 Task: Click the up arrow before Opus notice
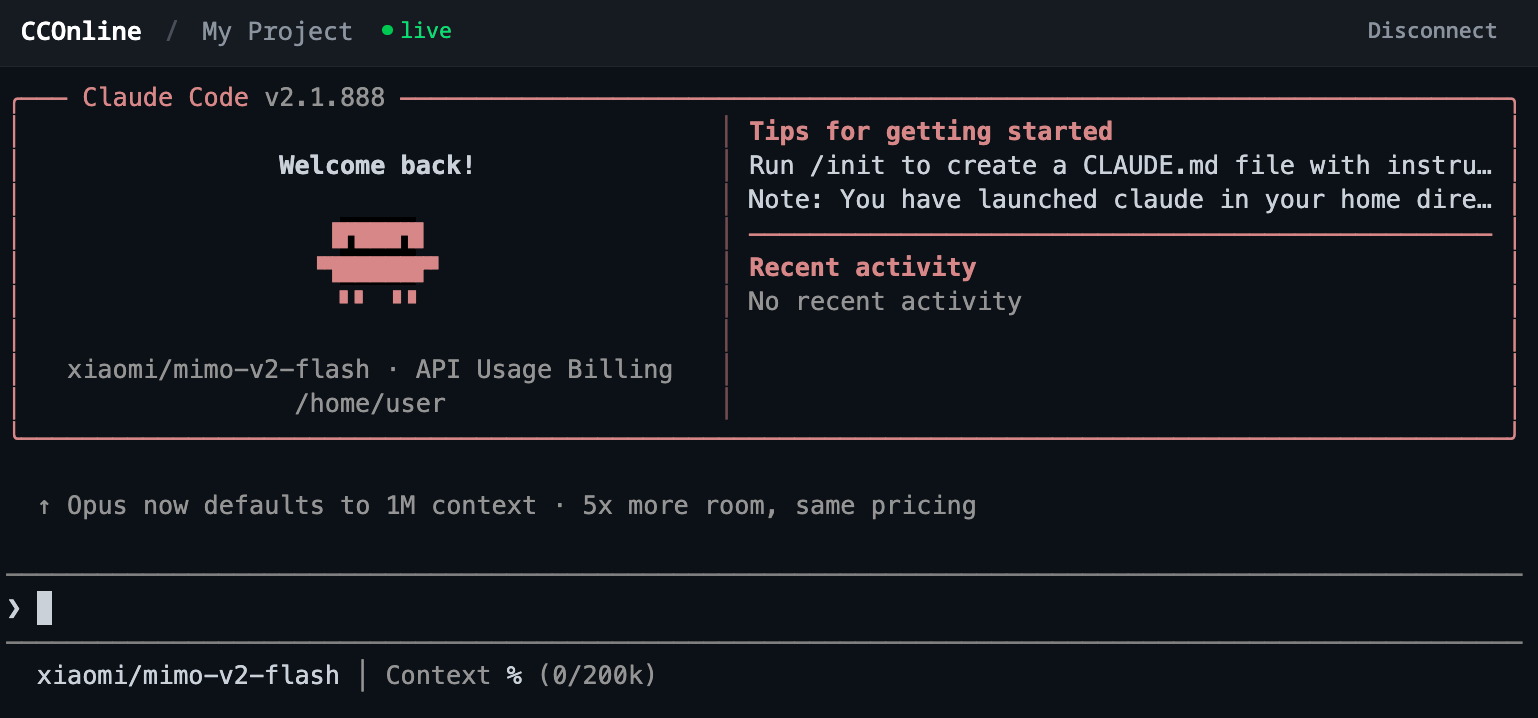coord(44,506)
